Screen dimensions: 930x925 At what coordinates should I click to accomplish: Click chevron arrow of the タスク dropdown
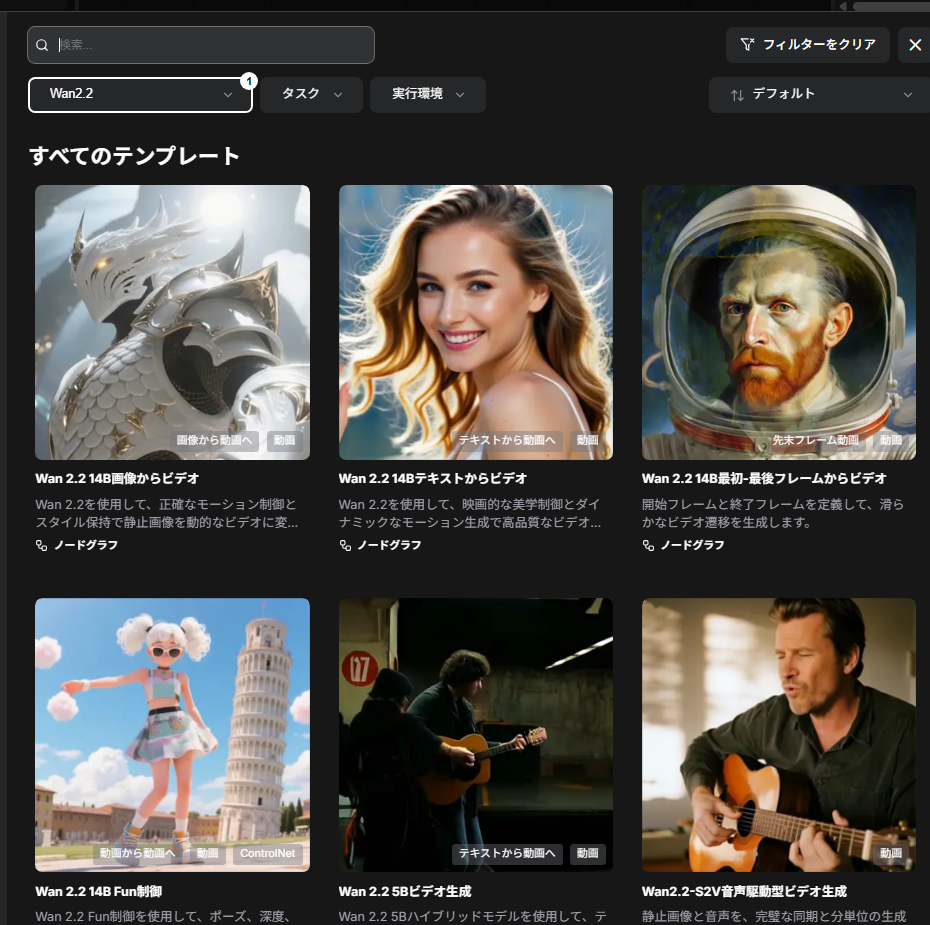(x=338, y=95)
